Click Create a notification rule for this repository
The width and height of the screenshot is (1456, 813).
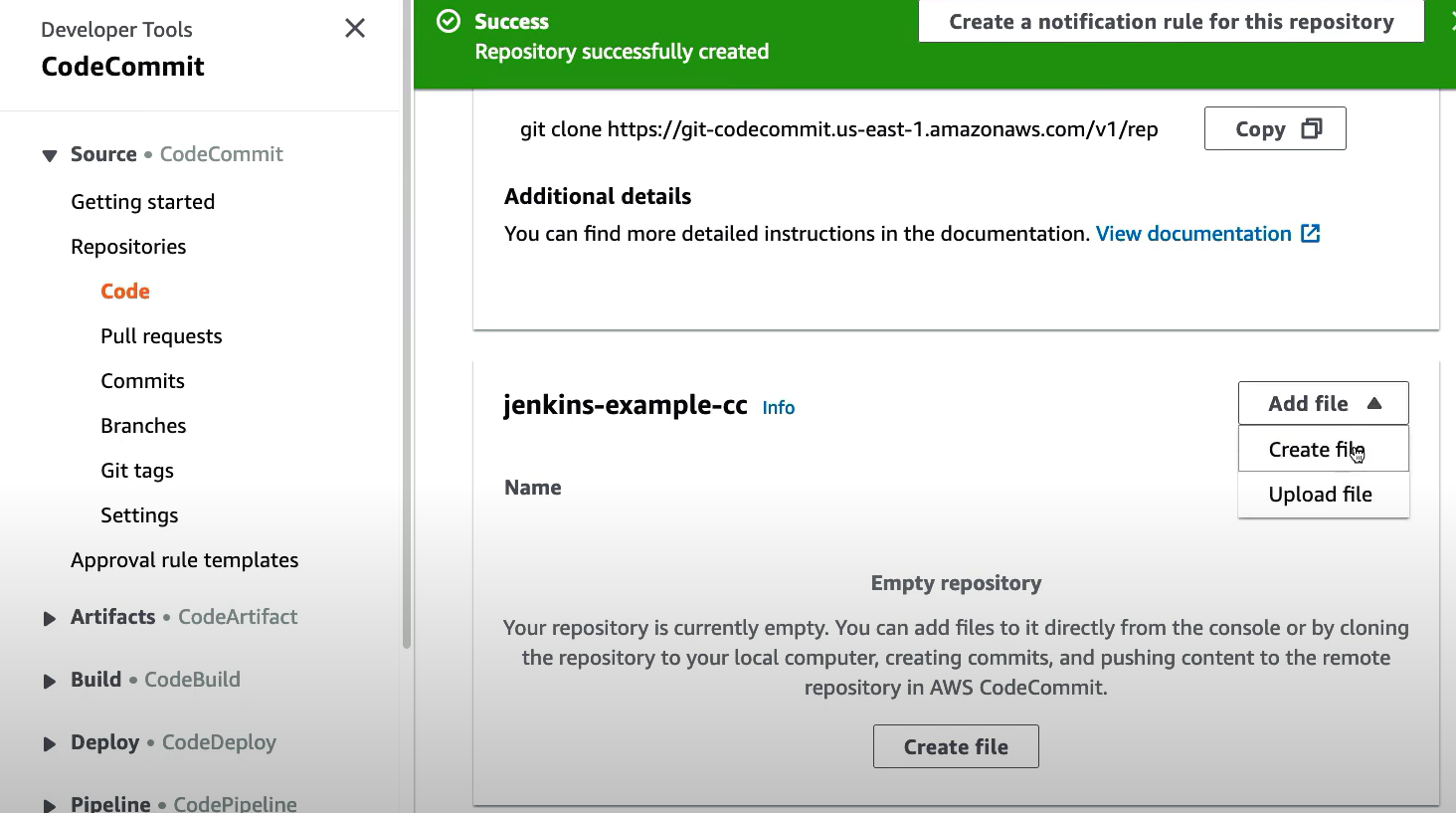tap(1172, 21)
